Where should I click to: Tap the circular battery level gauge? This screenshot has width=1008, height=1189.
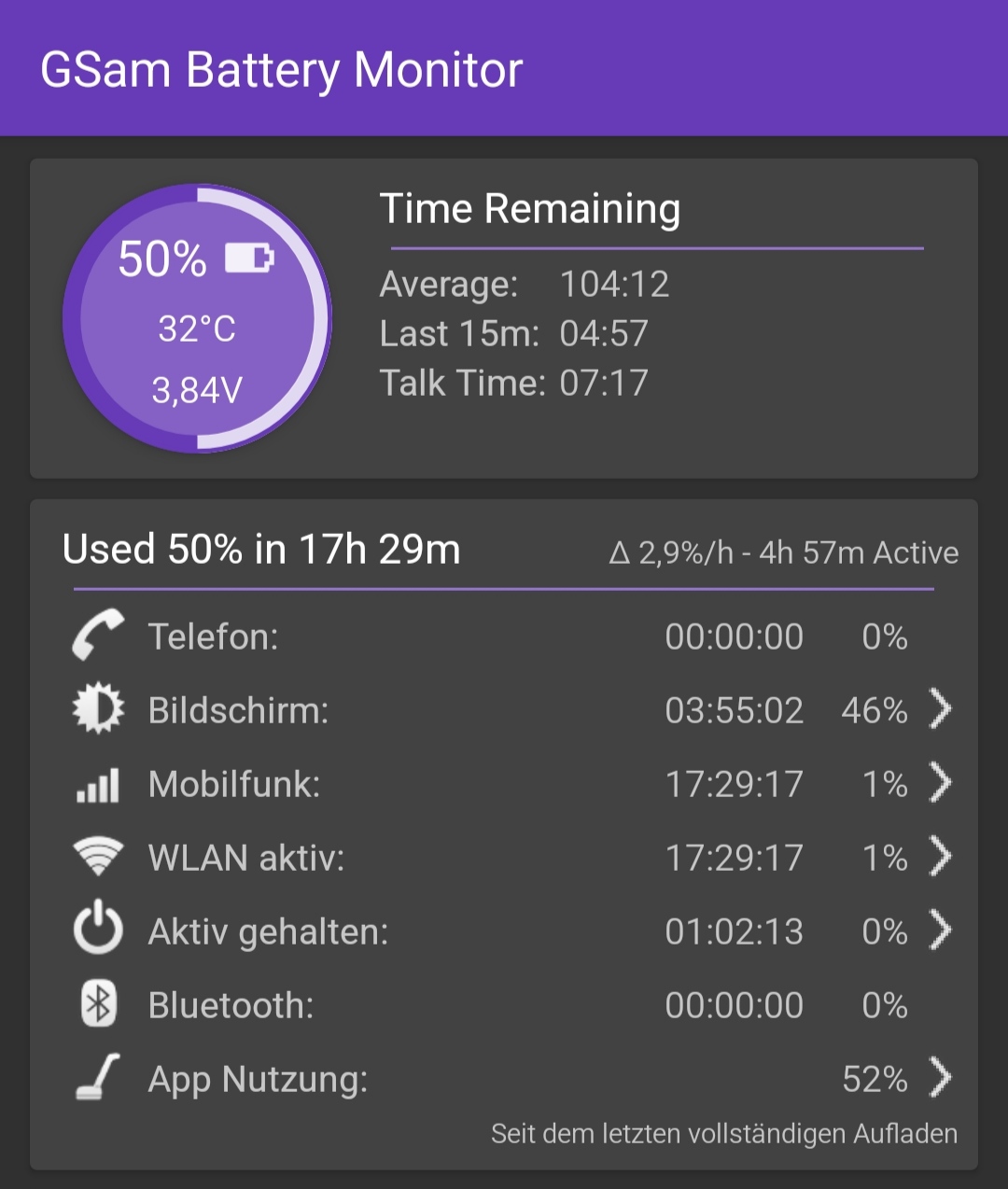tap(197, 319)
